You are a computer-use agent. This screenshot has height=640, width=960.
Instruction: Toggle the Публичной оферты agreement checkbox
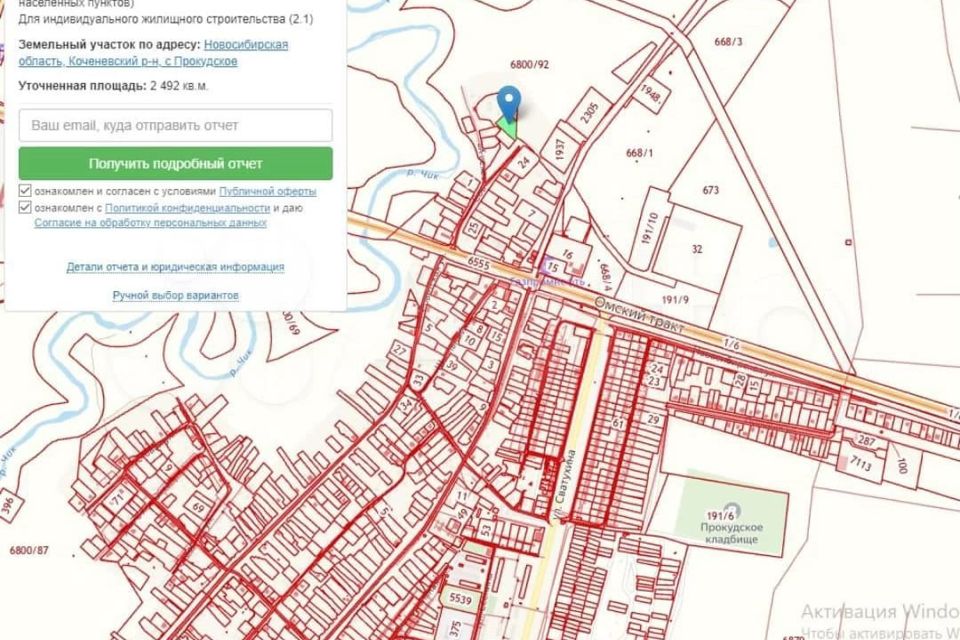25,191
